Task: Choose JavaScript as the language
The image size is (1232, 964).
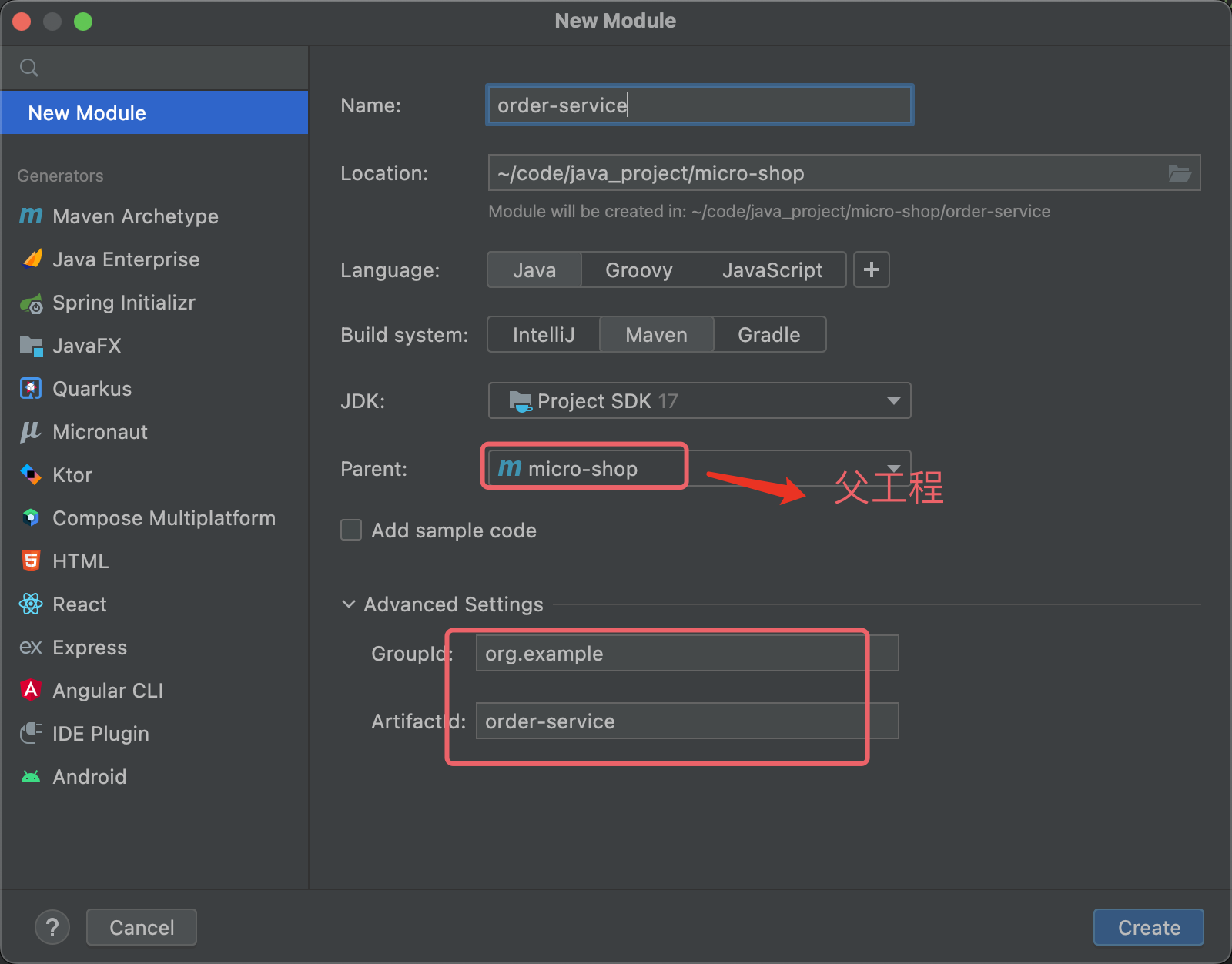Action: [772, 269]
